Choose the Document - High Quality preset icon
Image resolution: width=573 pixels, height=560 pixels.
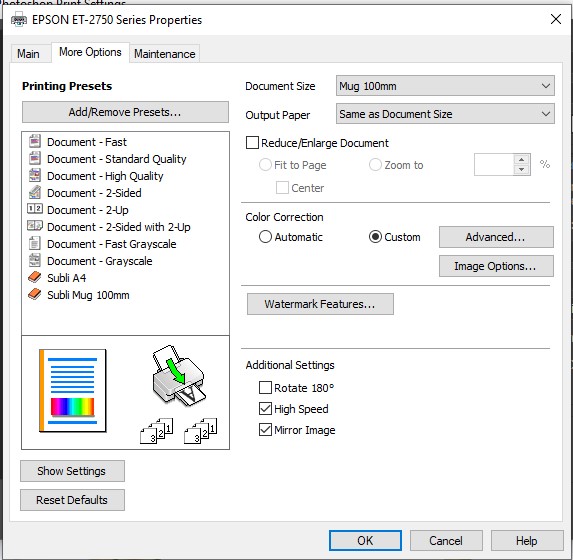pyautogui.click(x=35, y=175)
